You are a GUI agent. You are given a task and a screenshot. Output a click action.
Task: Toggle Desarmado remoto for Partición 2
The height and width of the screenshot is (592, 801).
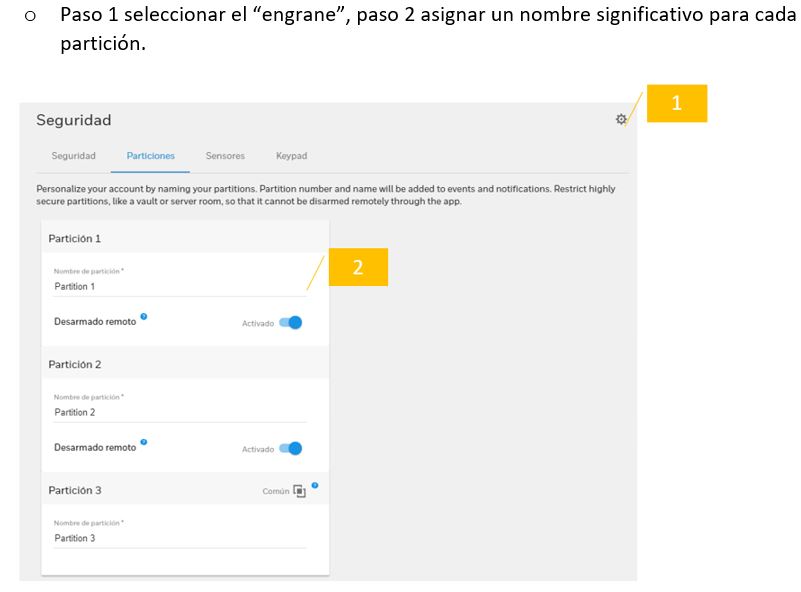click(x=291, y=448)
